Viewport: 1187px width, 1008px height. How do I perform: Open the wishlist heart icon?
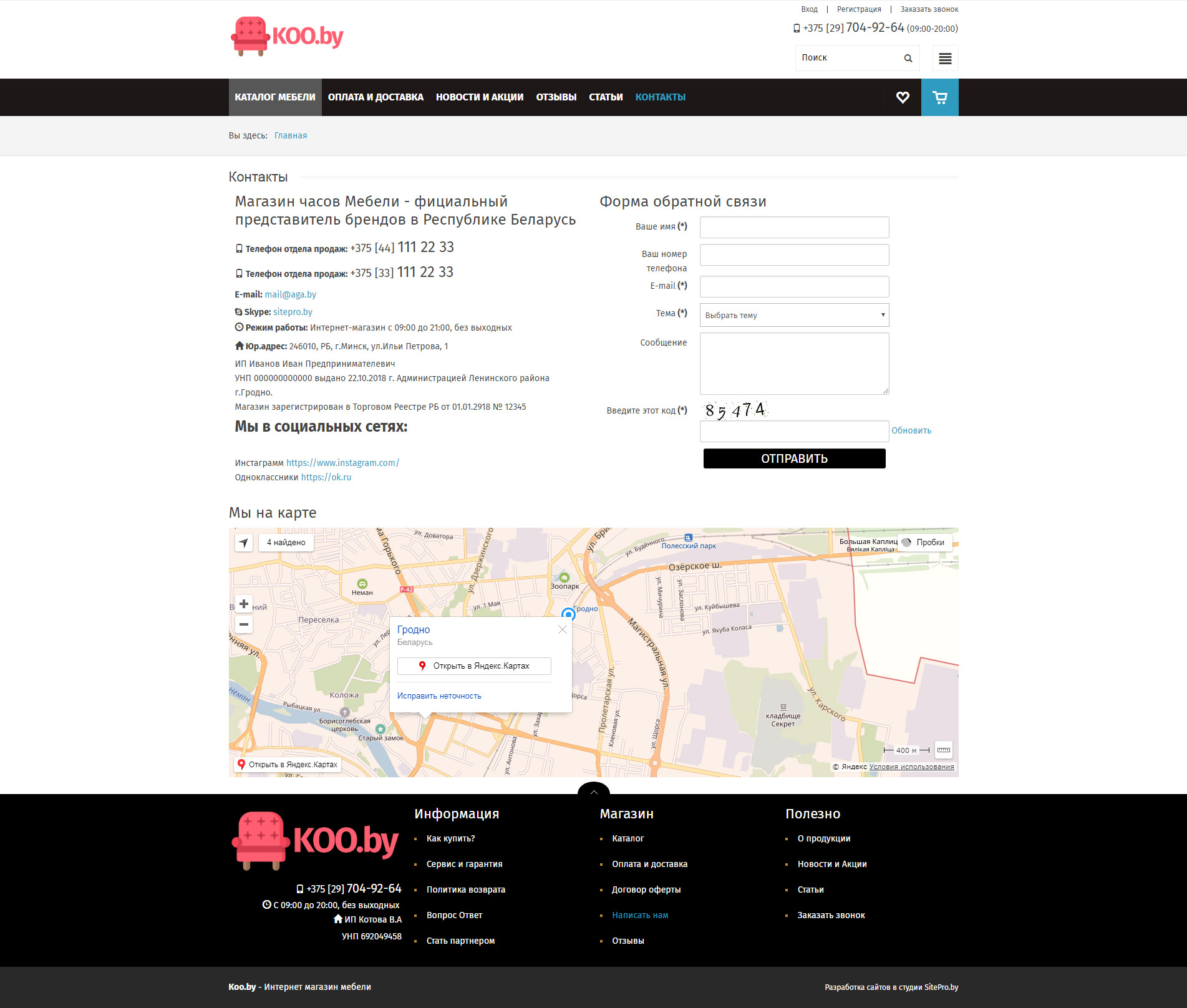903,97
